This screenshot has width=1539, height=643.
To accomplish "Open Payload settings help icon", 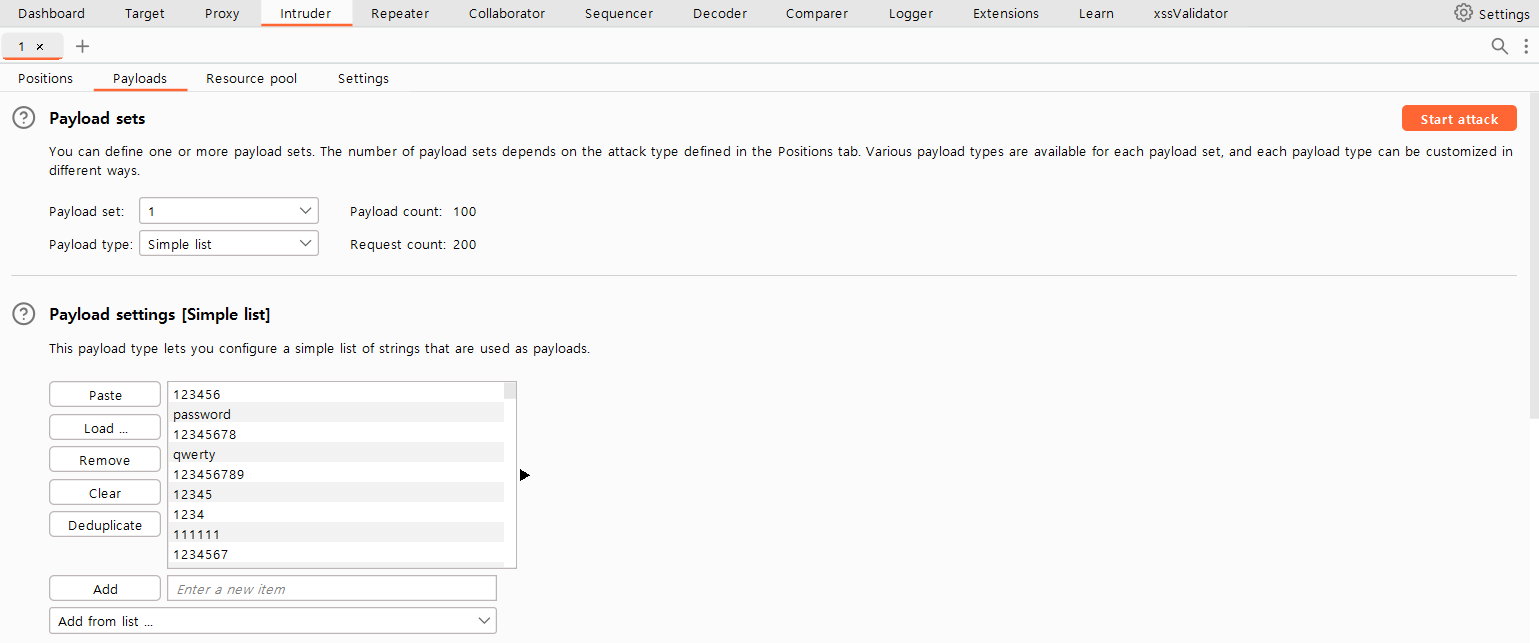I will click(x=23, y=314).
